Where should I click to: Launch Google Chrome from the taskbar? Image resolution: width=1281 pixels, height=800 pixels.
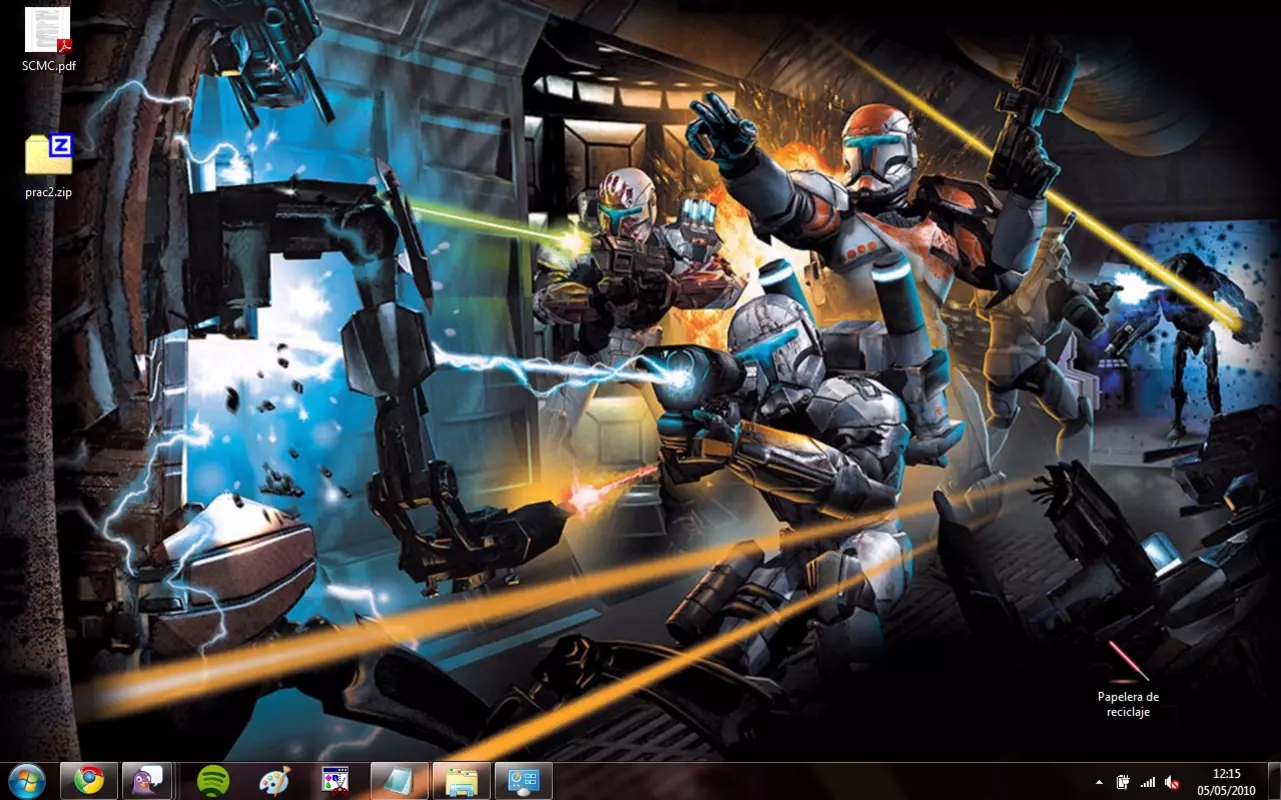89,780
